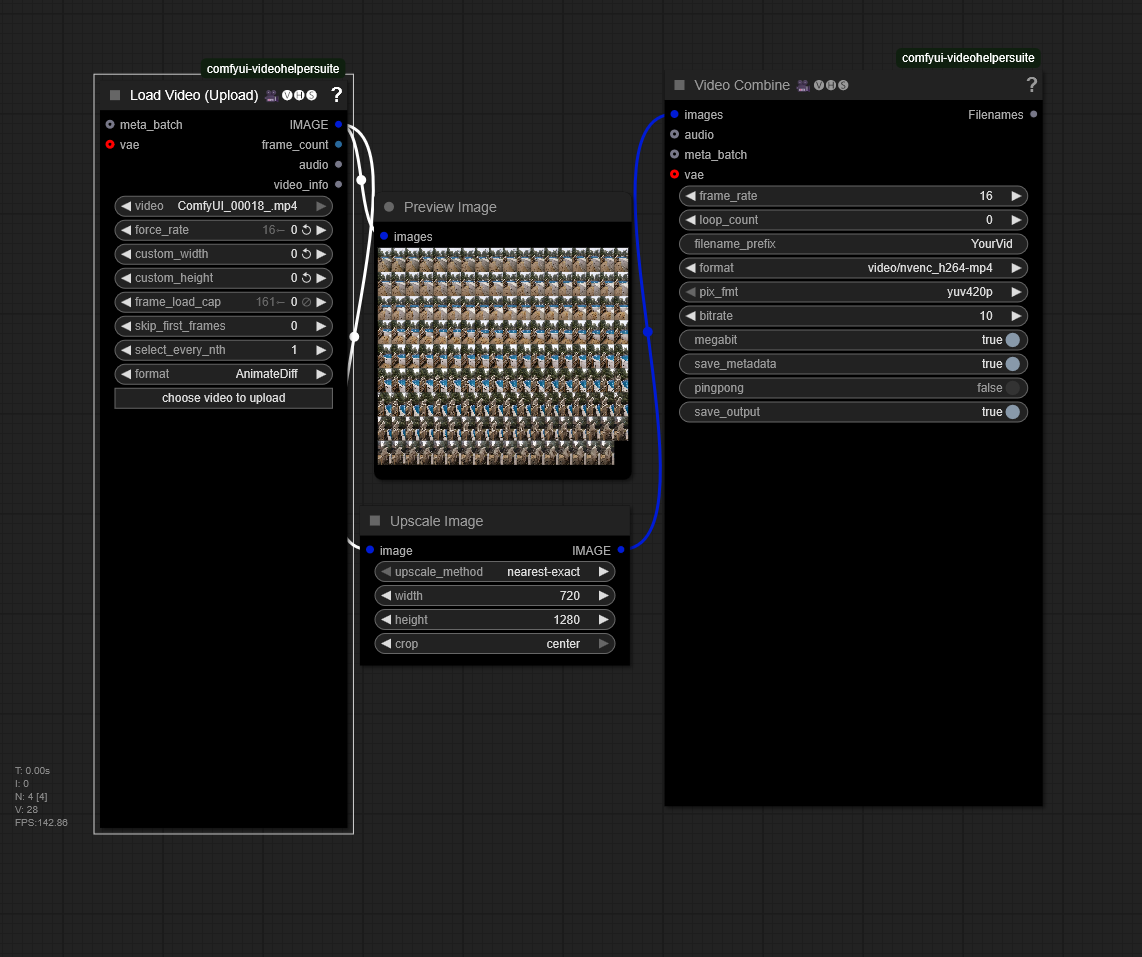Screen dimensions: 1142x957
Task: Click meta_batch input dot on Video Combine
Action: (674, 154)
